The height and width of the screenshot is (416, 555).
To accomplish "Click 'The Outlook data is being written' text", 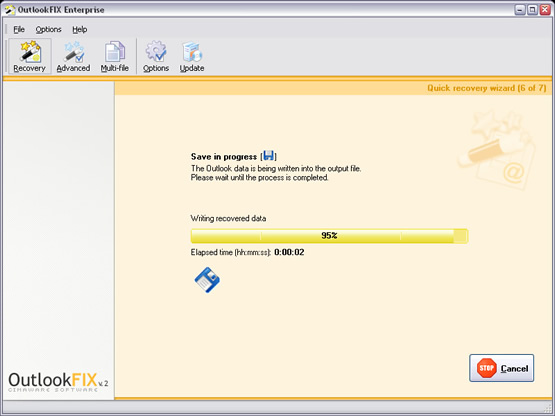I will point(276,169).
